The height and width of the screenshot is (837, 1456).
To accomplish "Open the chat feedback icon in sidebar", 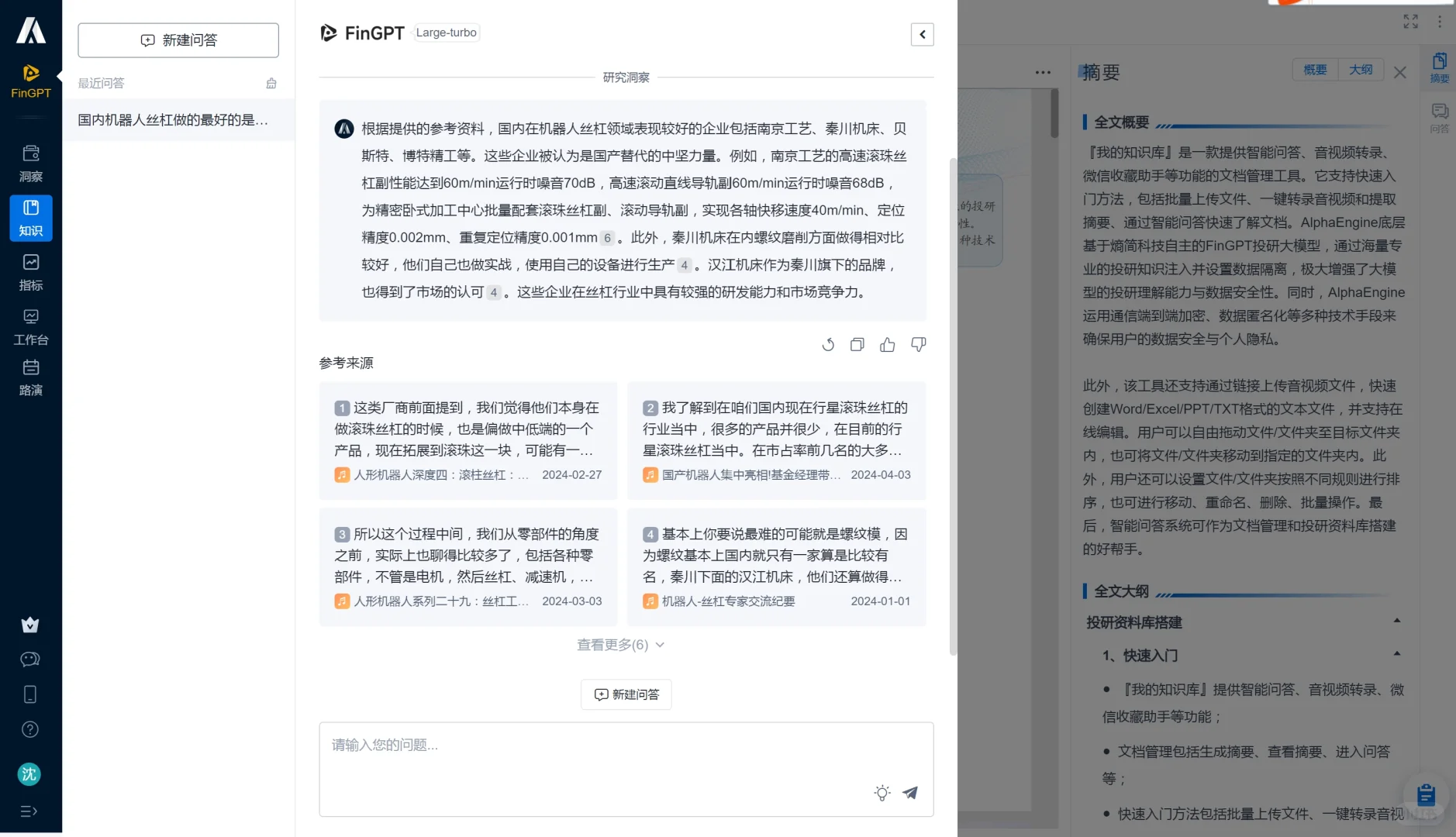I will click(x=30, y=660).
